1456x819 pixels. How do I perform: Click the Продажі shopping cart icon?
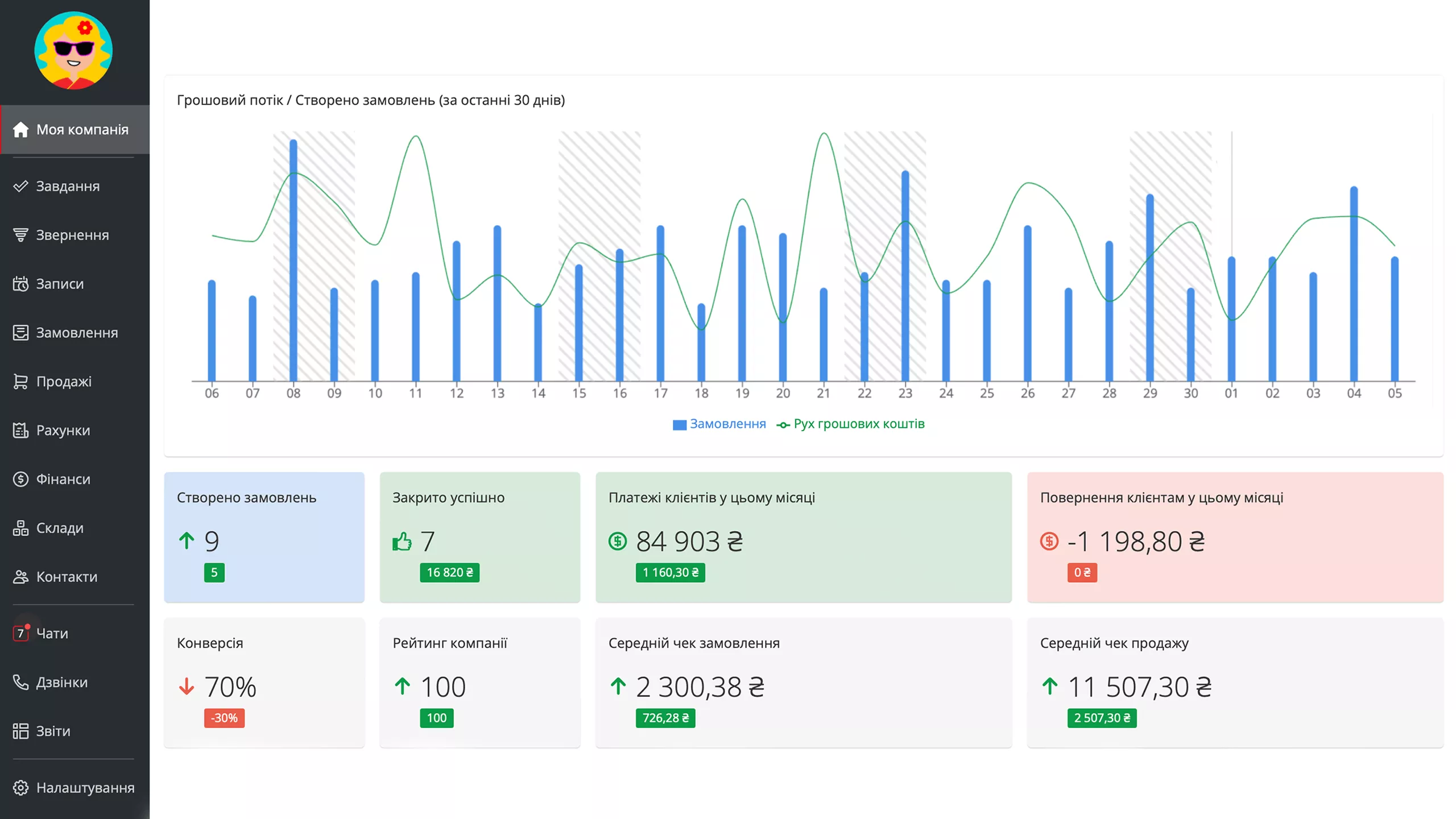[x=20, y=382]
